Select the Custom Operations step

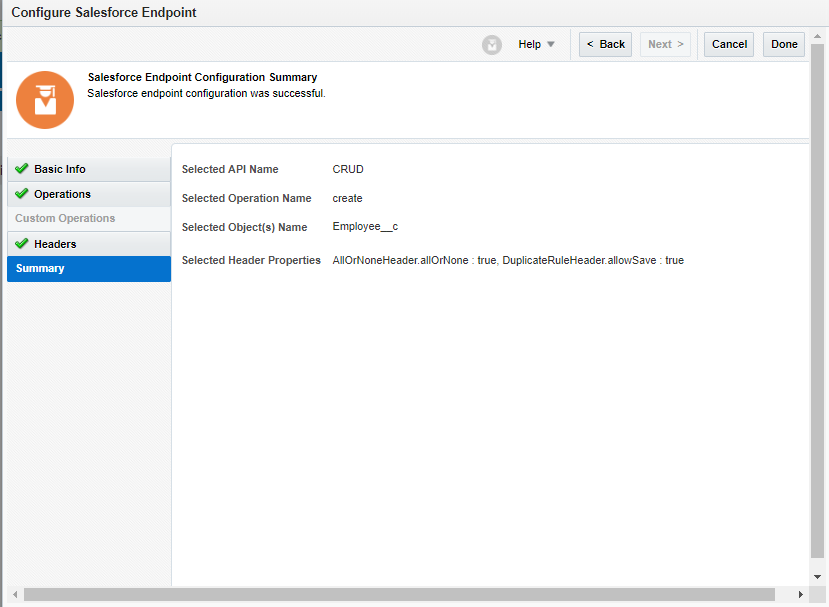tap(89, 218)
